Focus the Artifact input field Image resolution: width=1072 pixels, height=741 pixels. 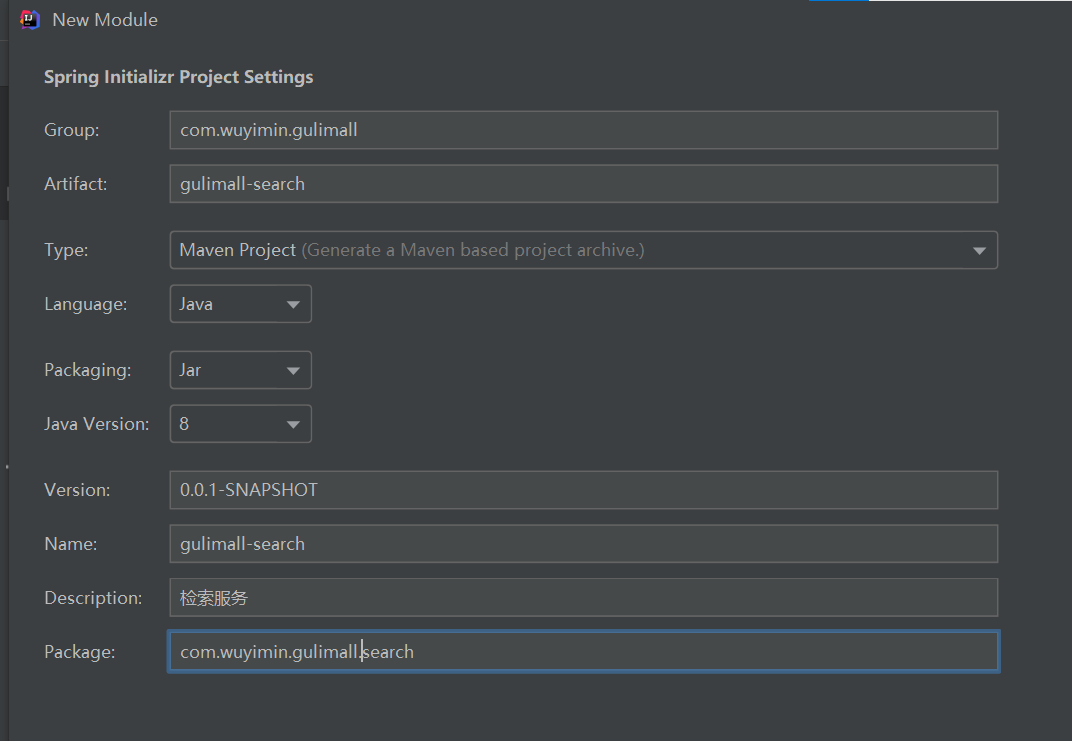pos(583,184)
